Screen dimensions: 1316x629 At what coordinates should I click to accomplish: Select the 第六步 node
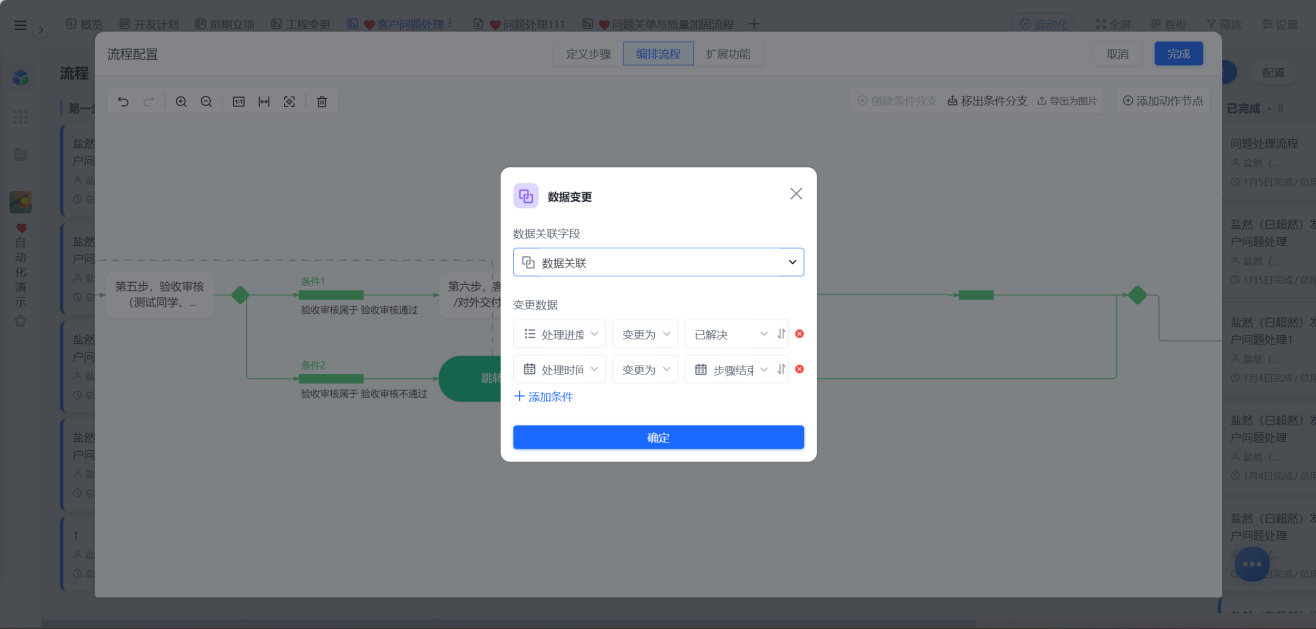470,294
